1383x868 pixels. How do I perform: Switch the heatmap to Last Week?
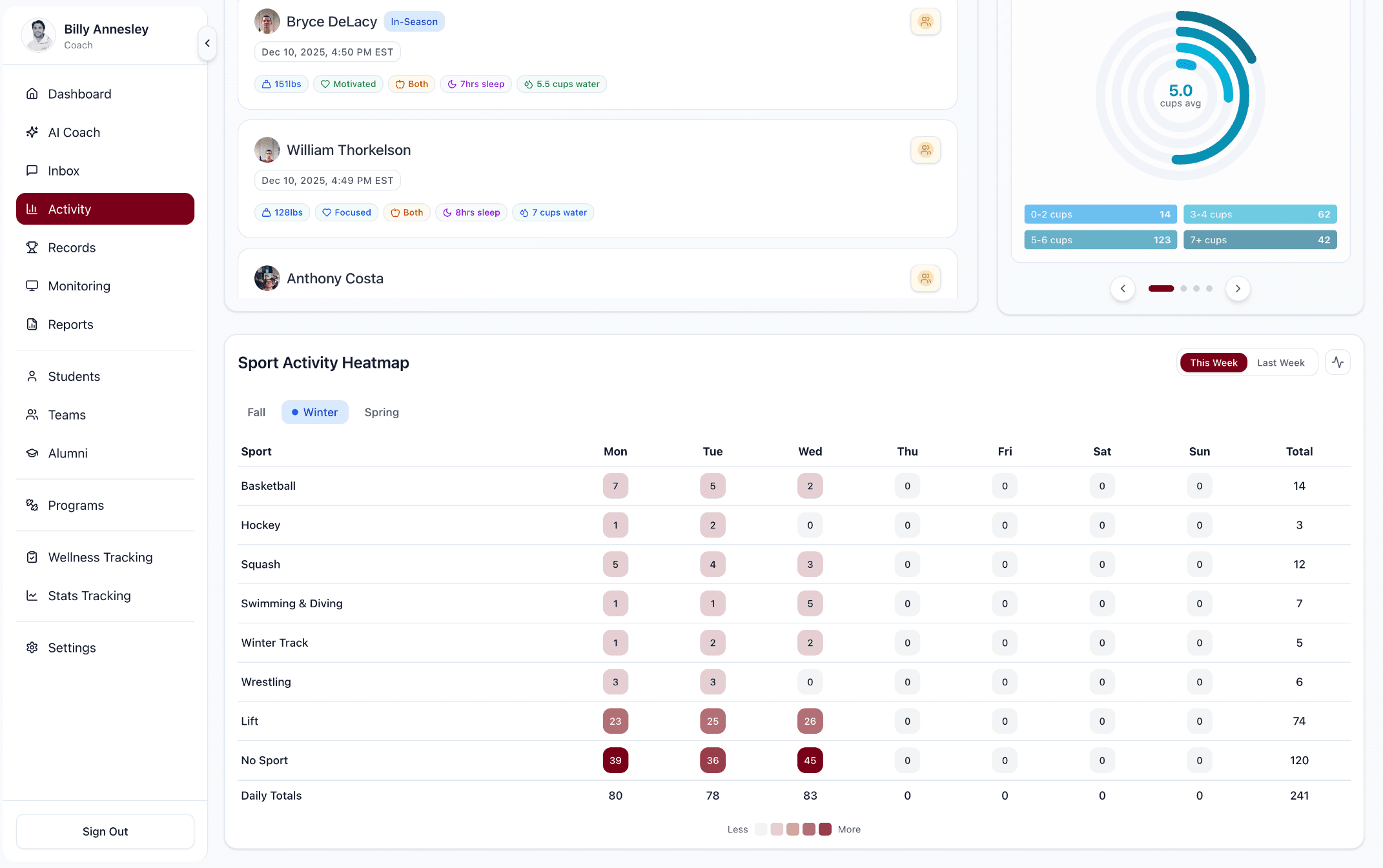(x=1281, y=362)
